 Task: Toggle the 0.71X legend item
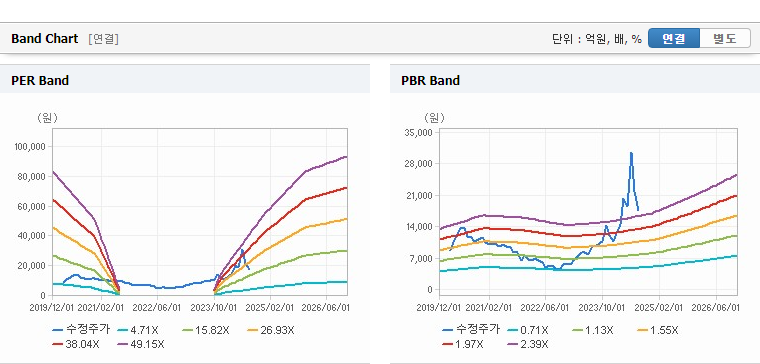[527, 330]
